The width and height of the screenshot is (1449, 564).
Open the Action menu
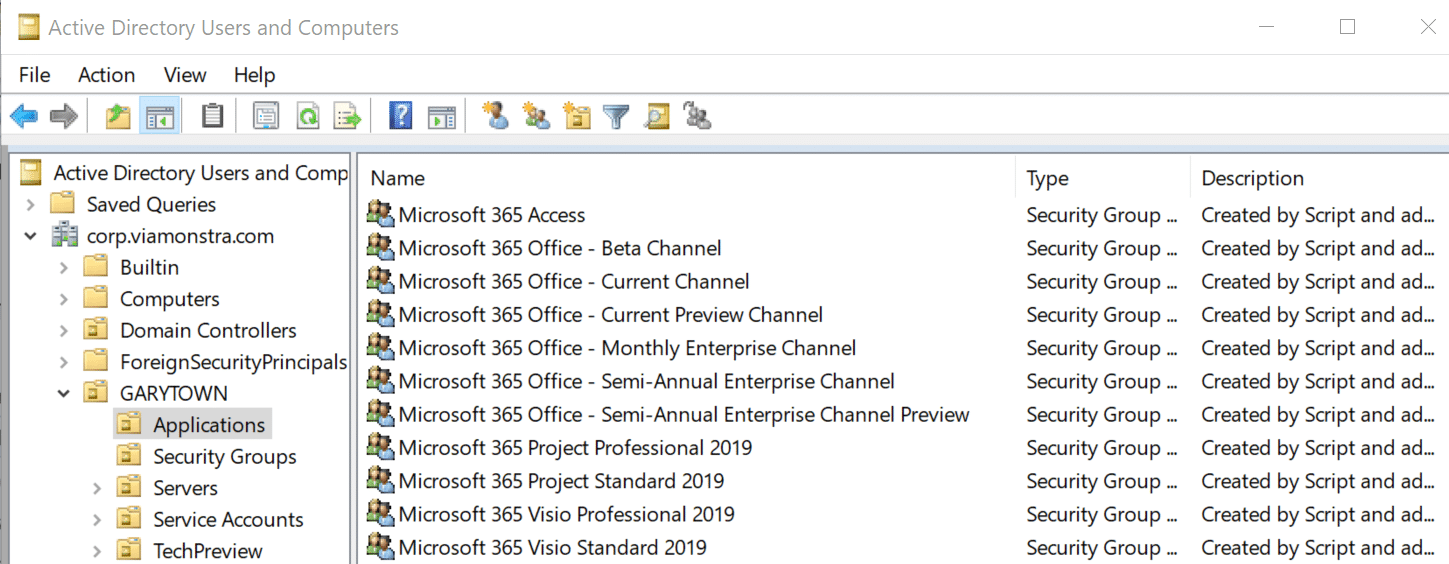106,75
